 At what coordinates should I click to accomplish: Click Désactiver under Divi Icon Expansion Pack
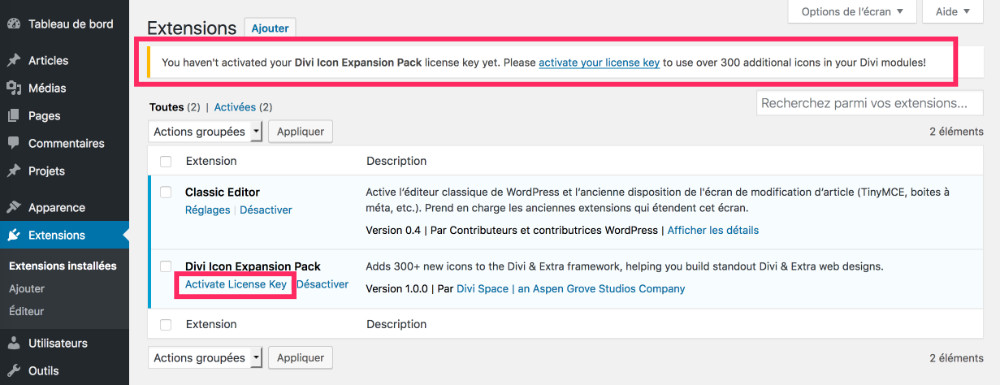pos(323,284)
